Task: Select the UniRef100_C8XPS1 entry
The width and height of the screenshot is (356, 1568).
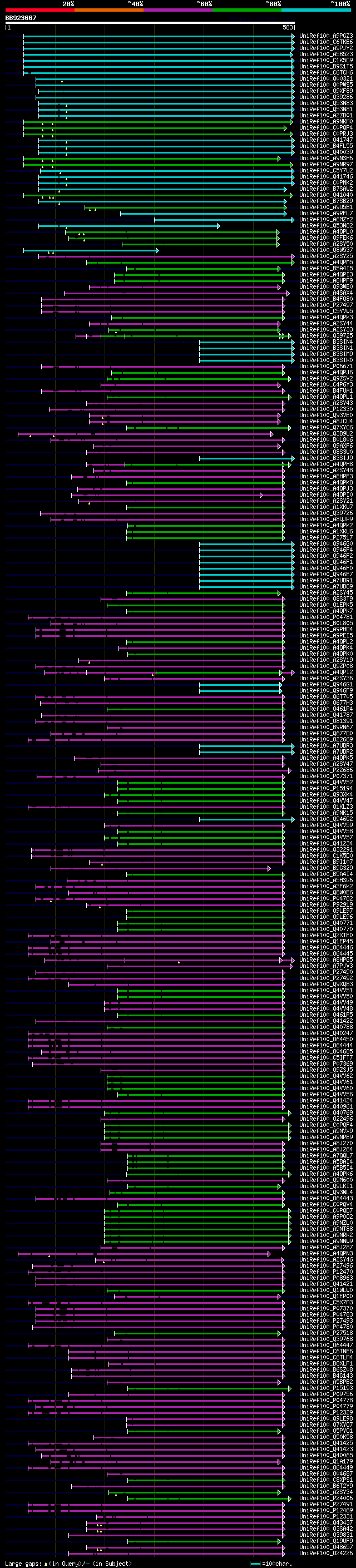Action: tap(326, 1480)
